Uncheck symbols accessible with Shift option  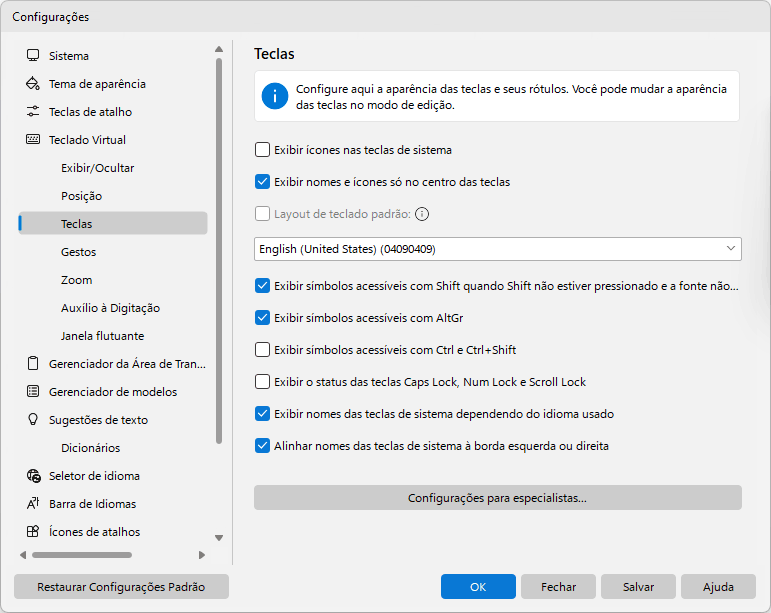(x=263, y=286)
